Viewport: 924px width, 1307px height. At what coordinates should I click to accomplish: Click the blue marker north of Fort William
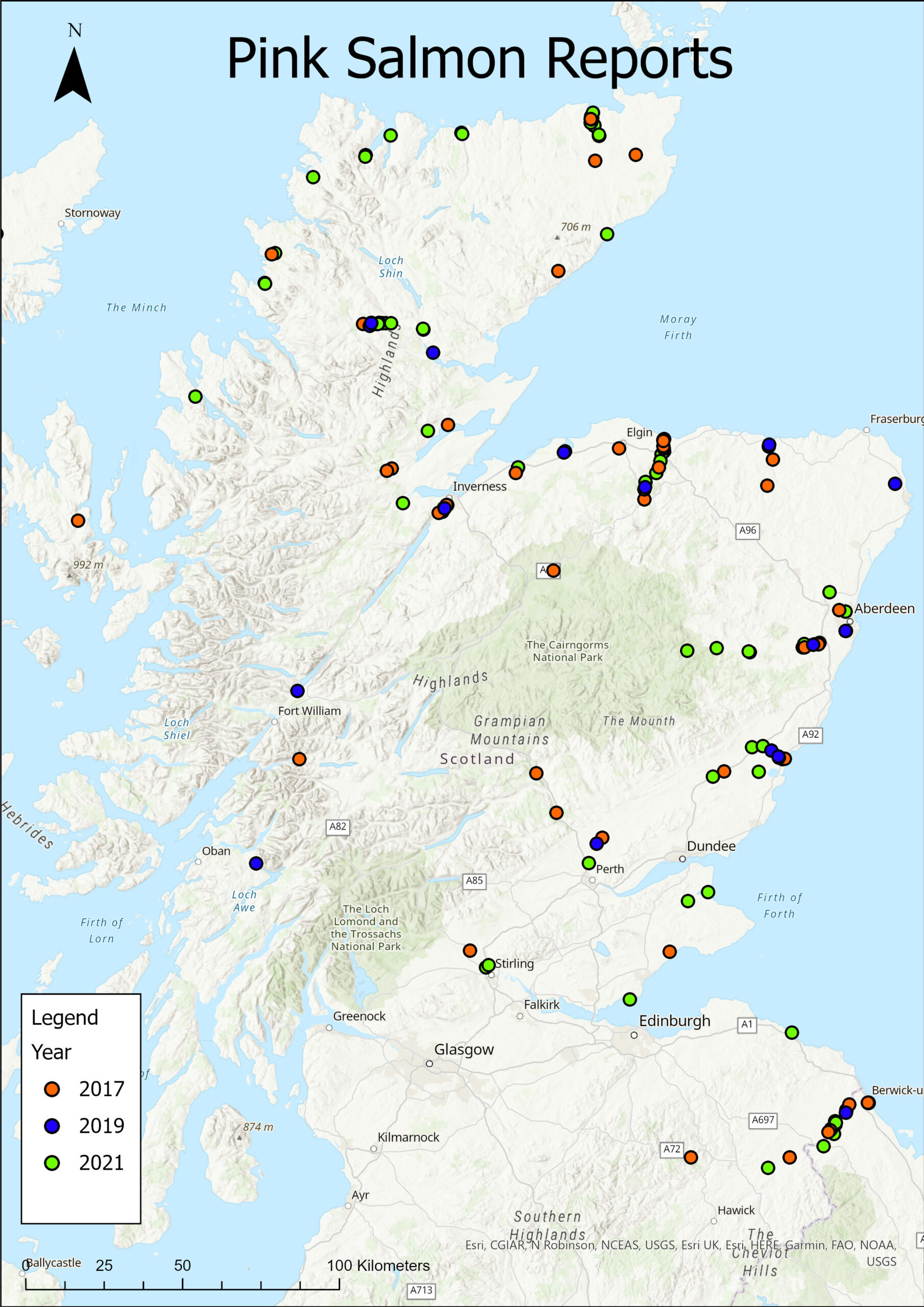pyautogui.click(x=297, y=691)
